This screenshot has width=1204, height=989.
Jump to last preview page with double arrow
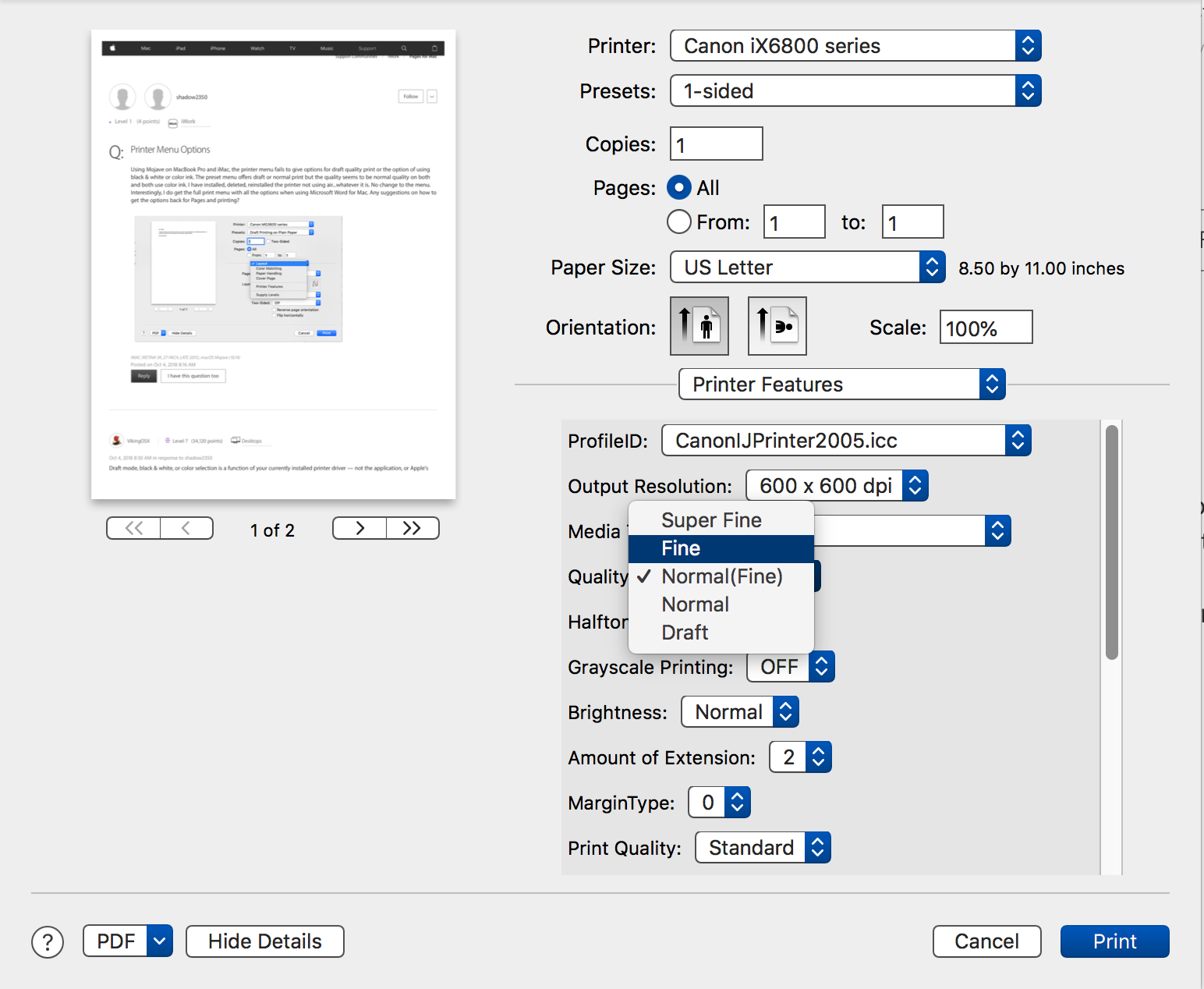[413, 528]
